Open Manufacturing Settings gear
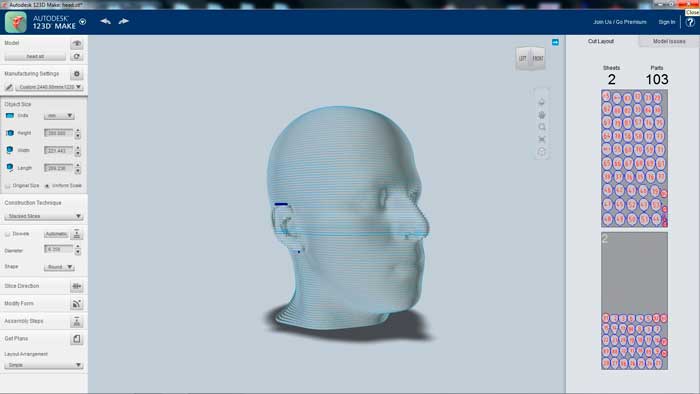 (77, 74)
